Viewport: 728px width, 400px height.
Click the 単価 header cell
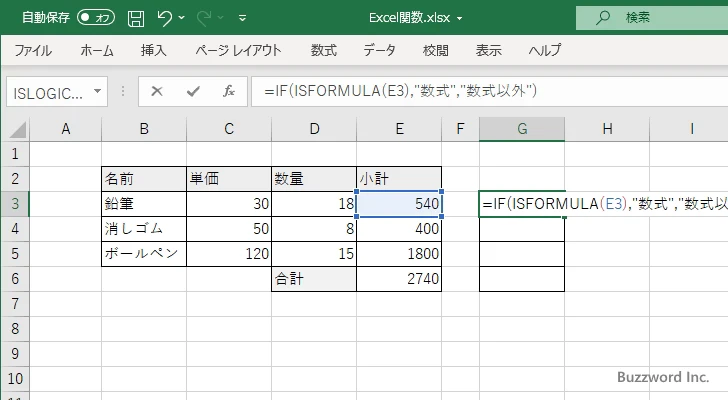pyautogui.click(x=229, y=179)
